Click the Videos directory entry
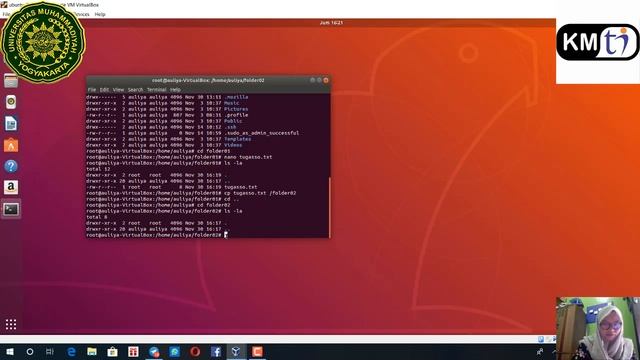640x360 pixels. pyautogui.click(x=233, y=145)
